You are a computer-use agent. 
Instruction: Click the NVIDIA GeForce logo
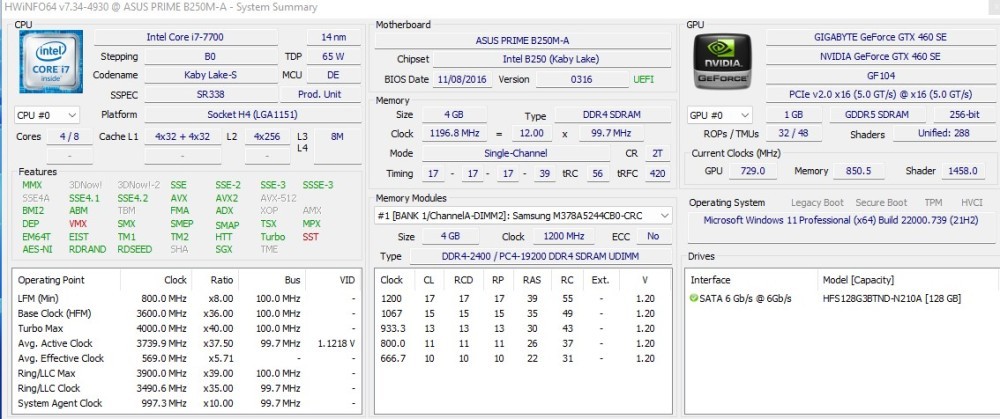pyautogui.click(x=722, y=62)
